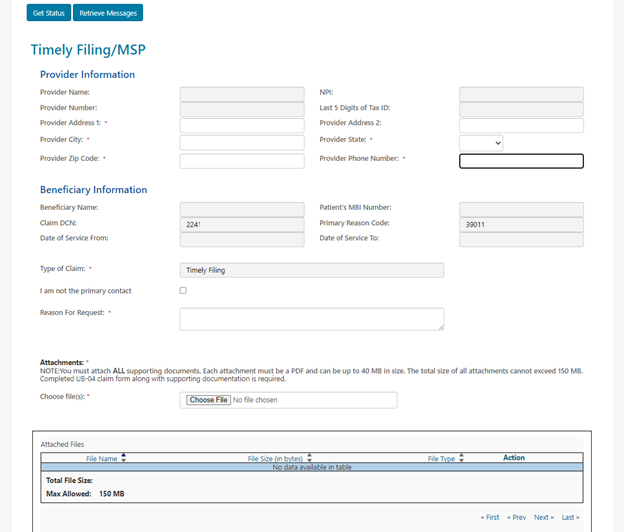
Task: Click the Provider Zip Code field
Action: coord(241,161)
